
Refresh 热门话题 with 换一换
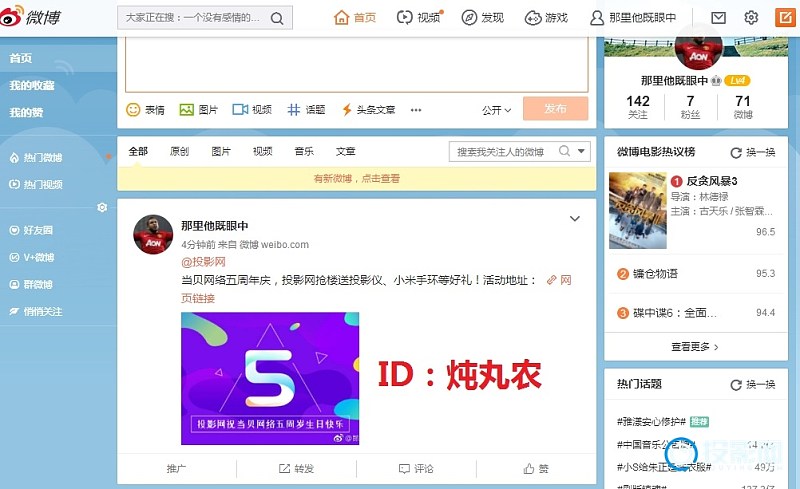(753, 384)
